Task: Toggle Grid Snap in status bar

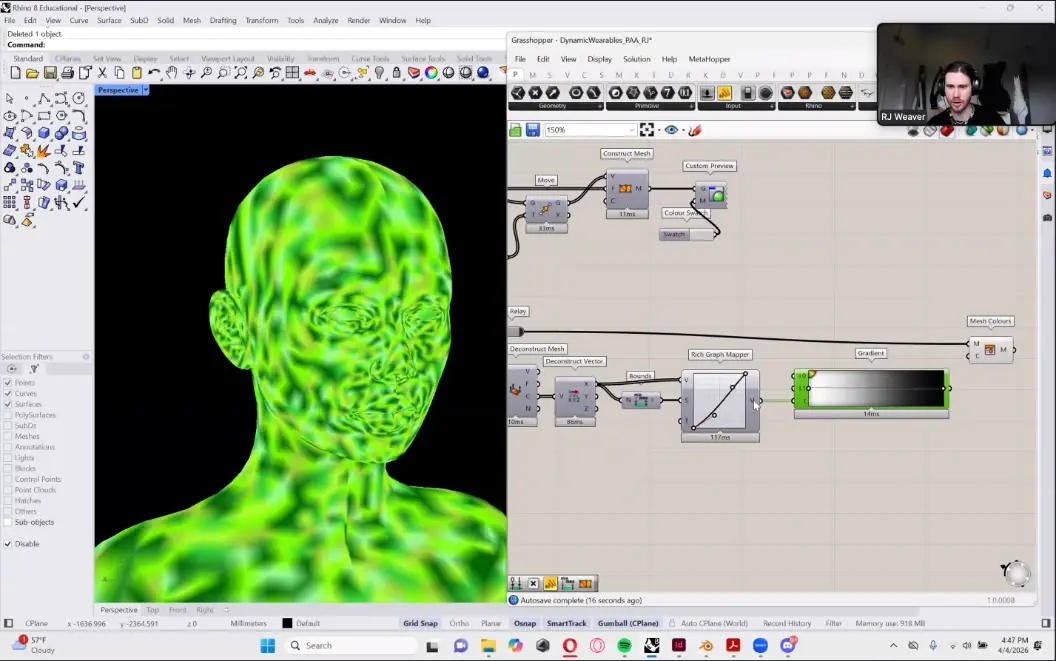Action: [x=420, y=623]
